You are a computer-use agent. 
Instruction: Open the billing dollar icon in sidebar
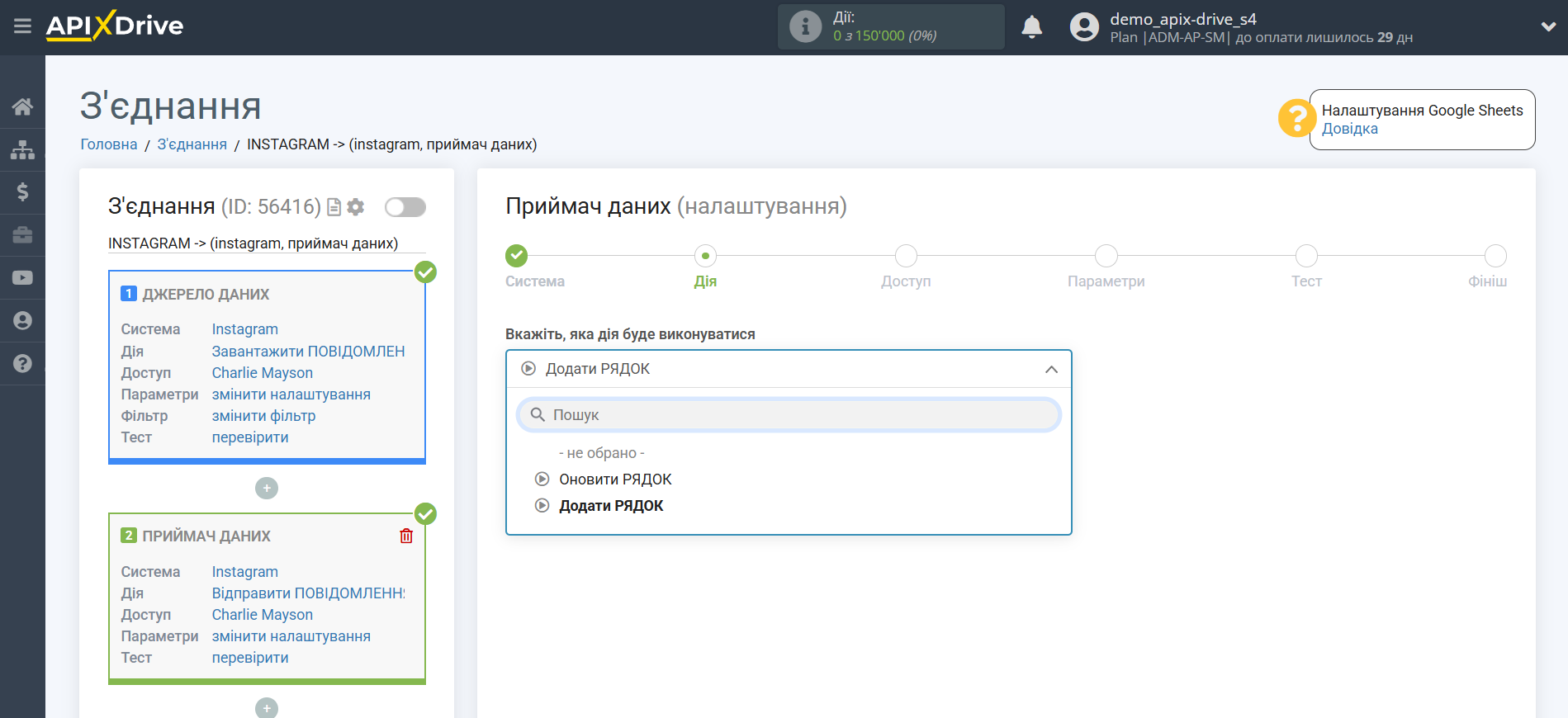pyautogui.click(x=22, y=192)
